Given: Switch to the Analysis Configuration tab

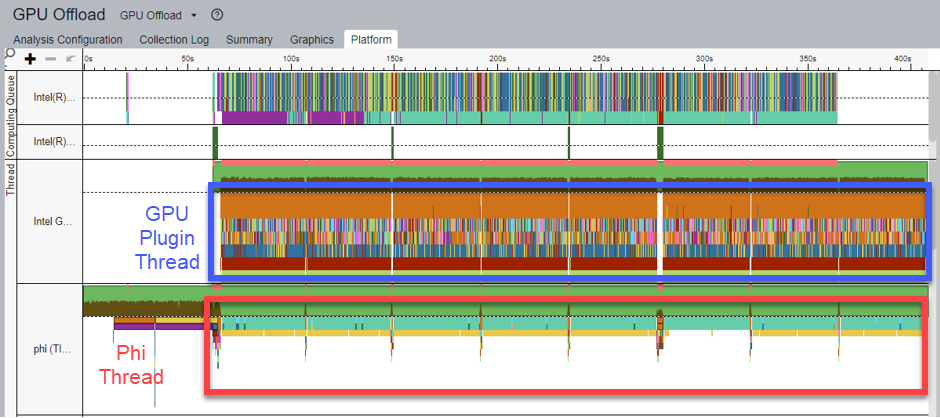Looking at the screenshot, I should (68, 40).
